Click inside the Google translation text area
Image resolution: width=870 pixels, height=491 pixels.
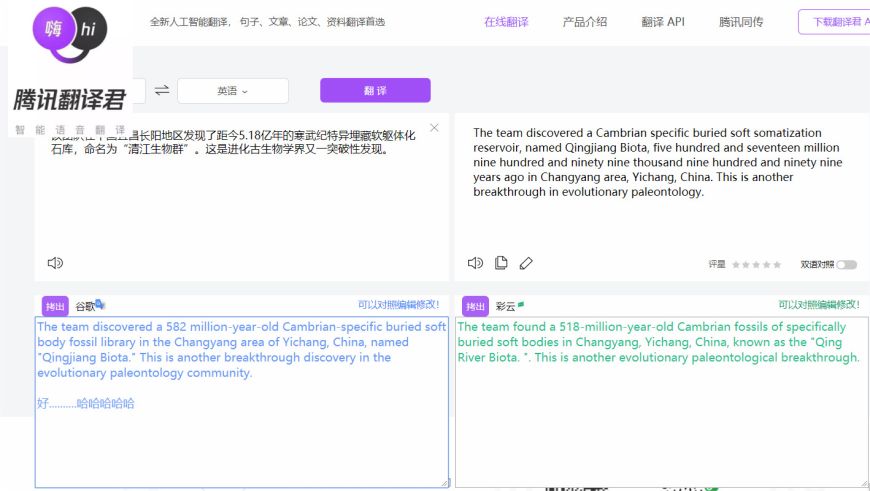tap(241, 402)
